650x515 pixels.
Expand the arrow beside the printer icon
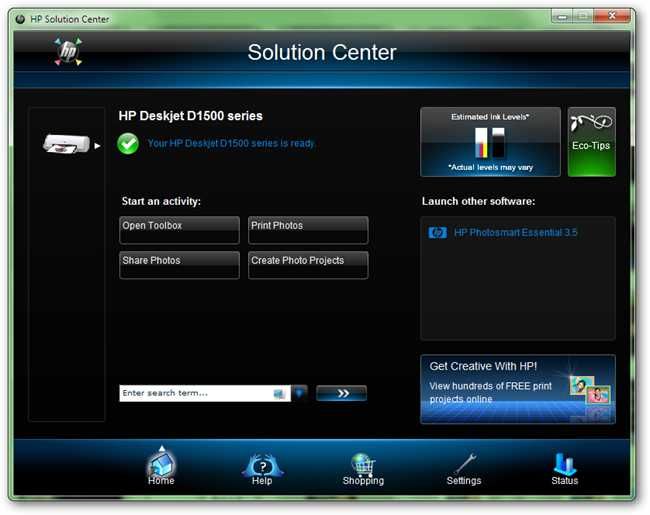97,146
